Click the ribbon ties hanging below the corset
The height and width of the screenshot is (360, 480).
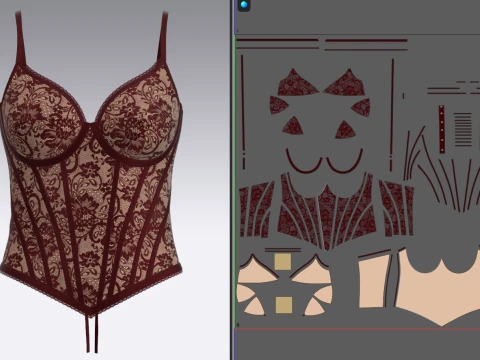[x=91, y=332]
